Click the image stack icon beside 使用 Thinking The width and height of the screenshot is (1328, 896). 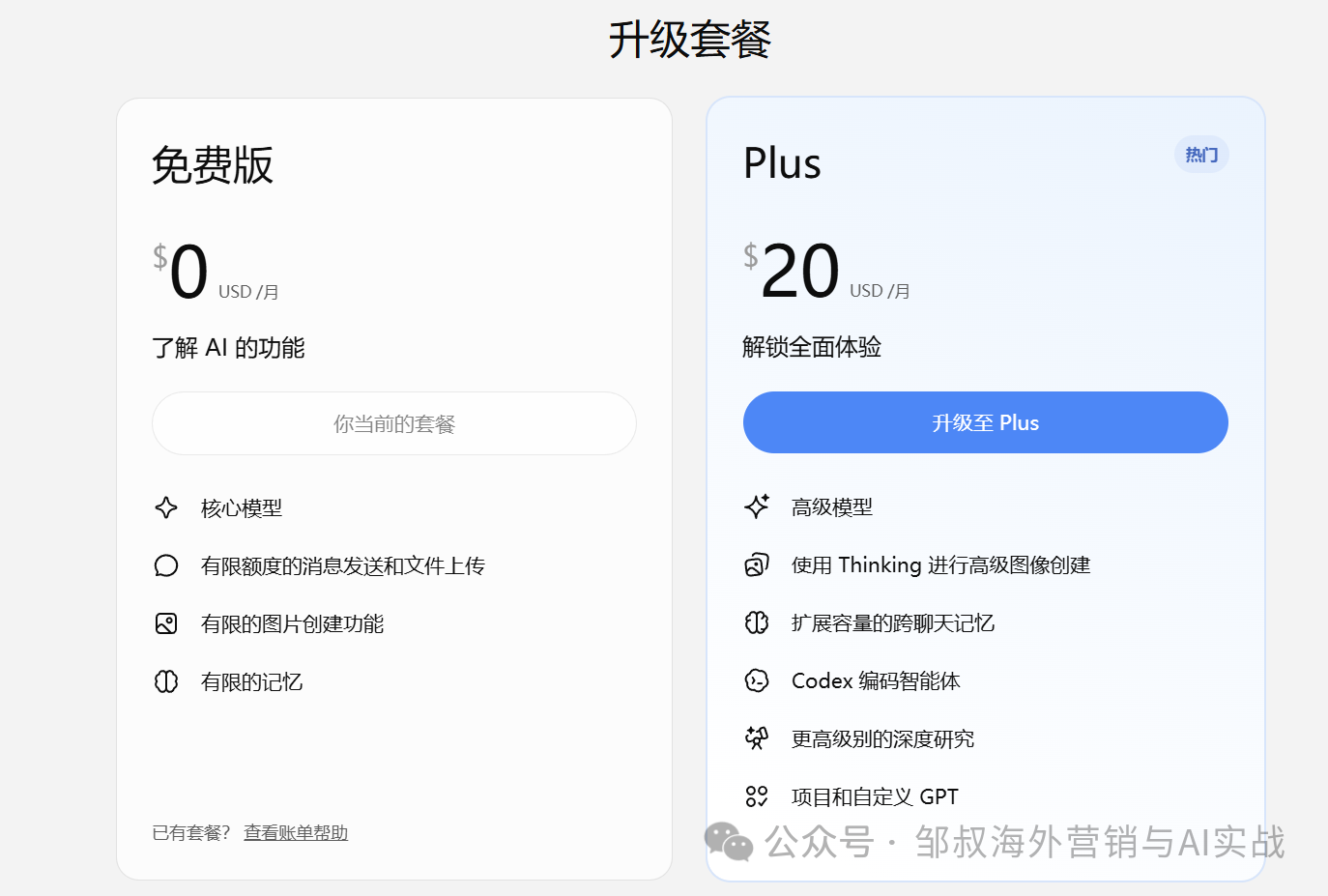point(757,564)
